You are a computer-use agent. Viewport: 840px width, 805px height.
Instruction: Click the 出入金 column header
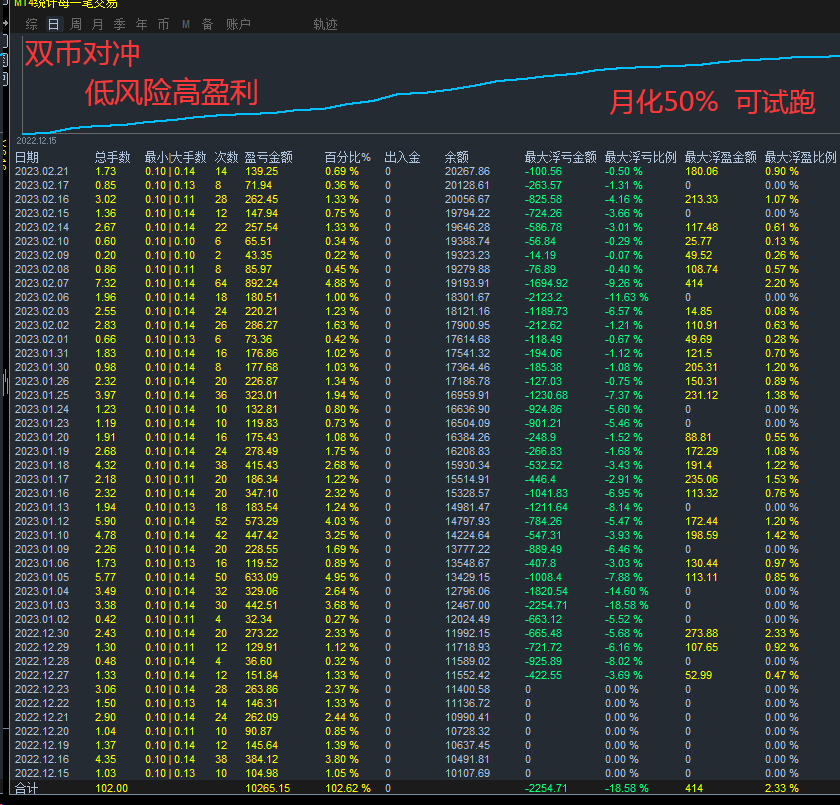[x=402, y=157]
